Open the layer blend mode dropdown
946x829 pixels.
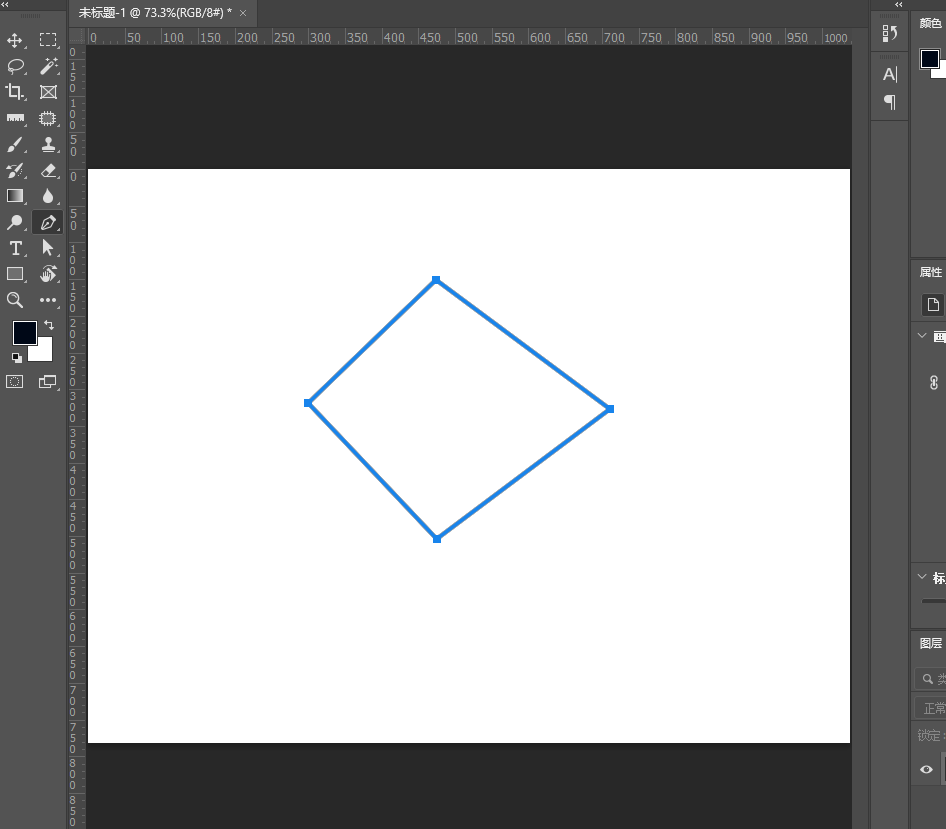tap(931, 708)
